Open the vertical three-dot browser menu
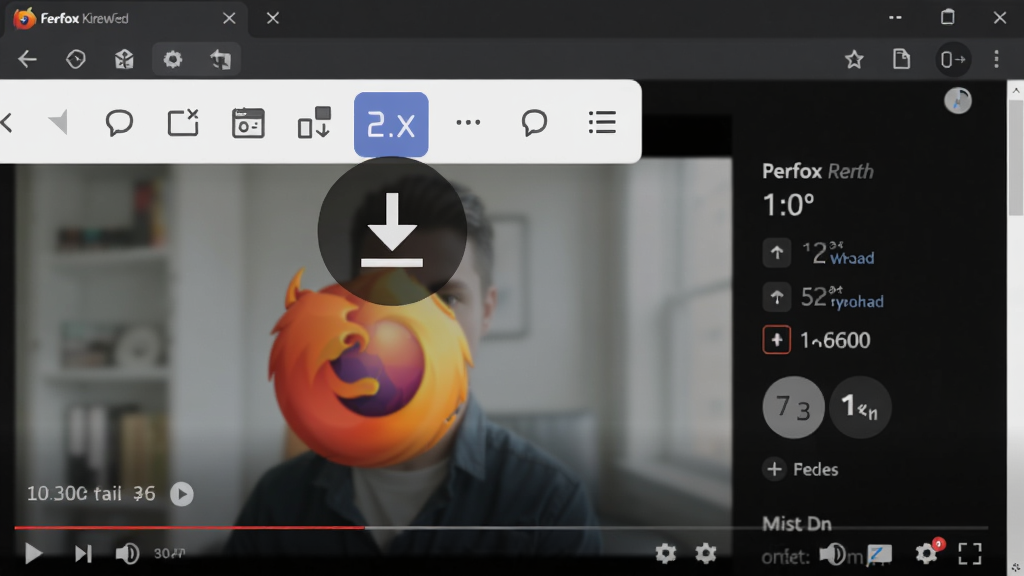Viewport: 1024px width, 576px height. (996, 59)
